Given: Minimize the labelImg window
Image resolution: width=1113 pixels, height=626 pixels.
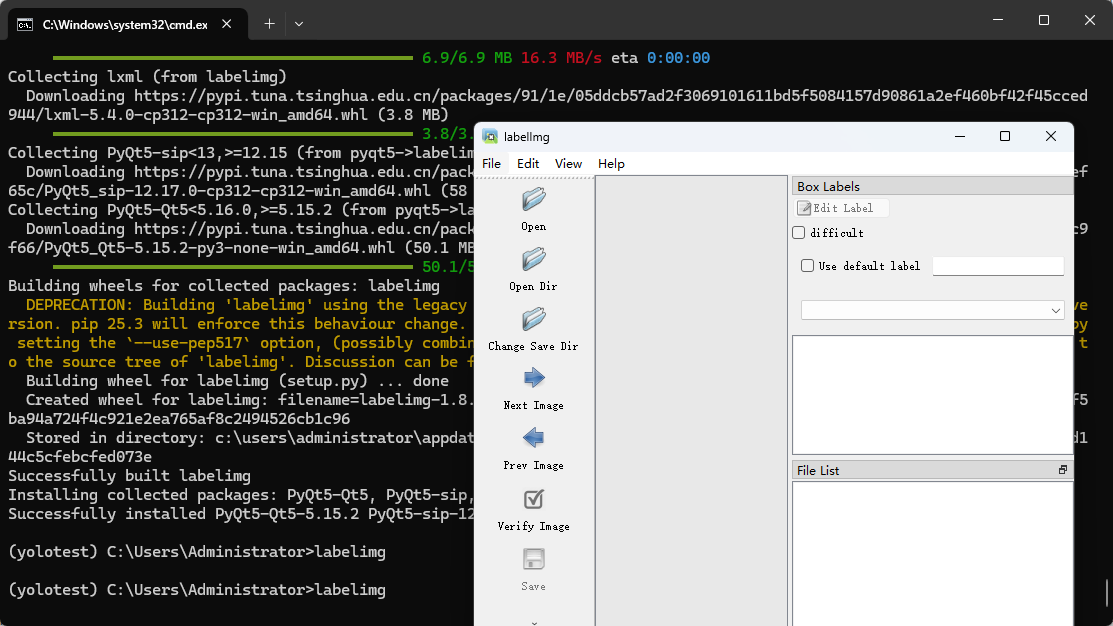Looking at the screenshot, I should tap(960, 136).
